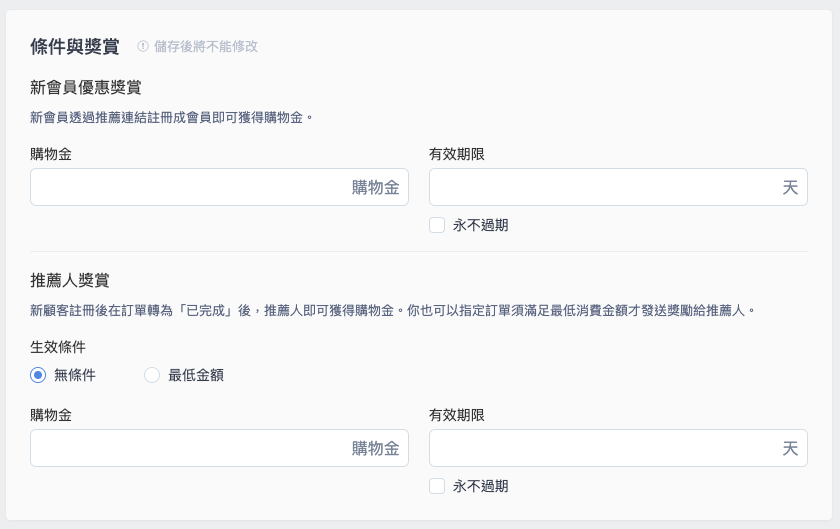
Task: Click the info icon beside 儲存後將不能修改
Action: click(x=142, y=47)
